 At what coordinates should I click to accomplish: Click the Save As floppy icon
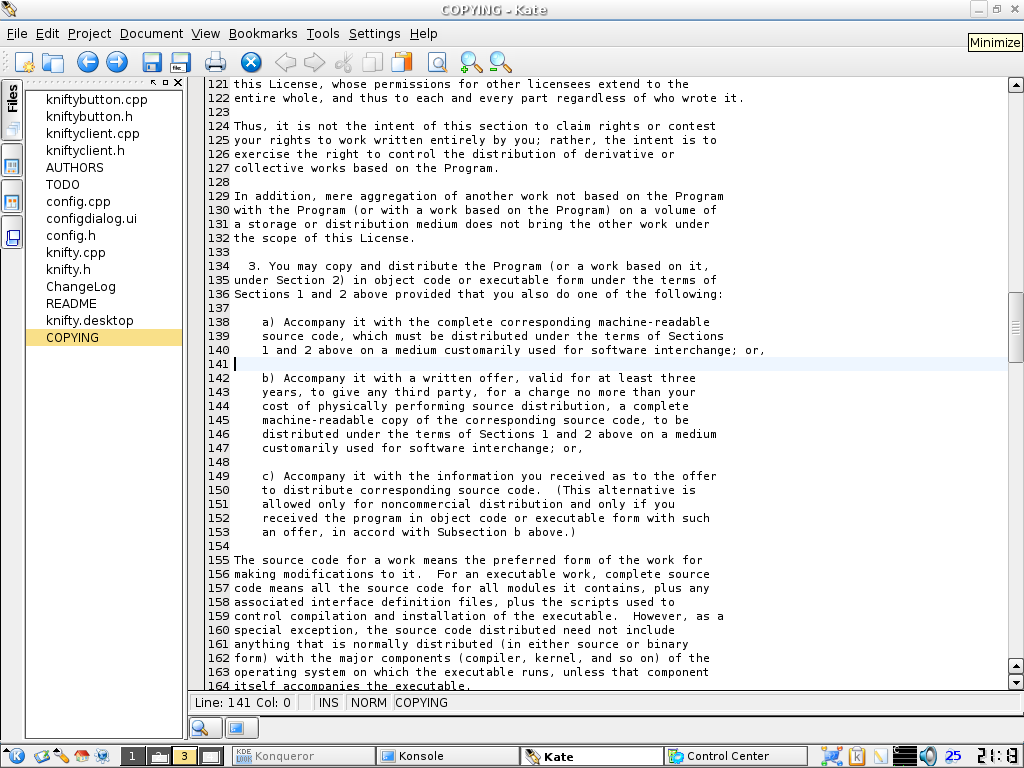(x=180, y=62)
